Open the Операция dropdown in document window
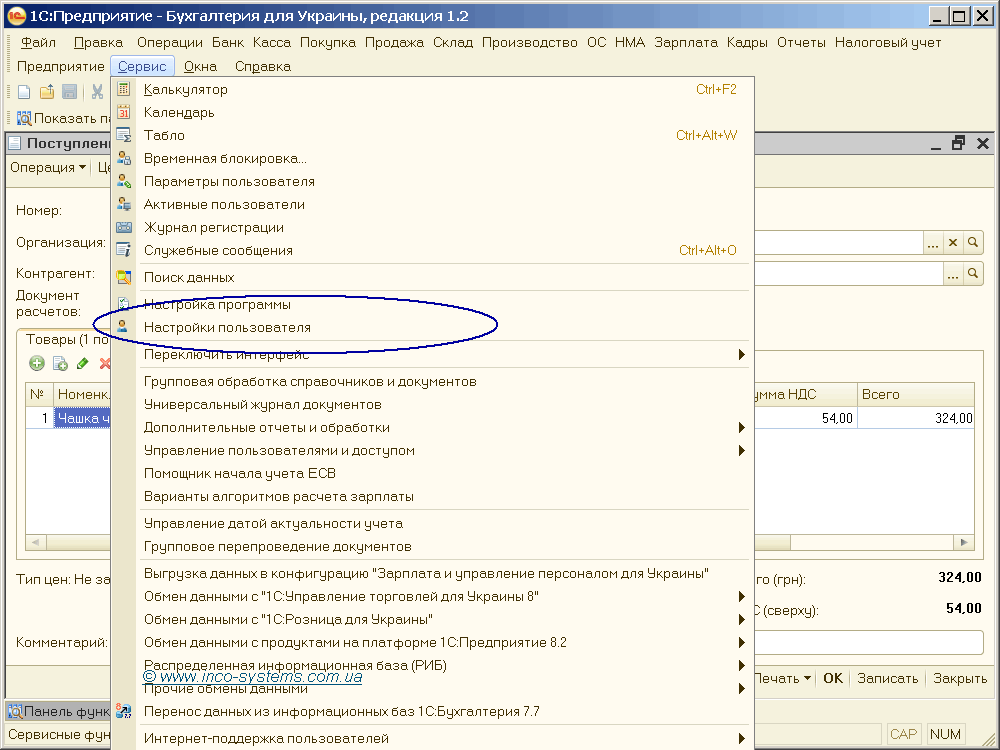 48,167
